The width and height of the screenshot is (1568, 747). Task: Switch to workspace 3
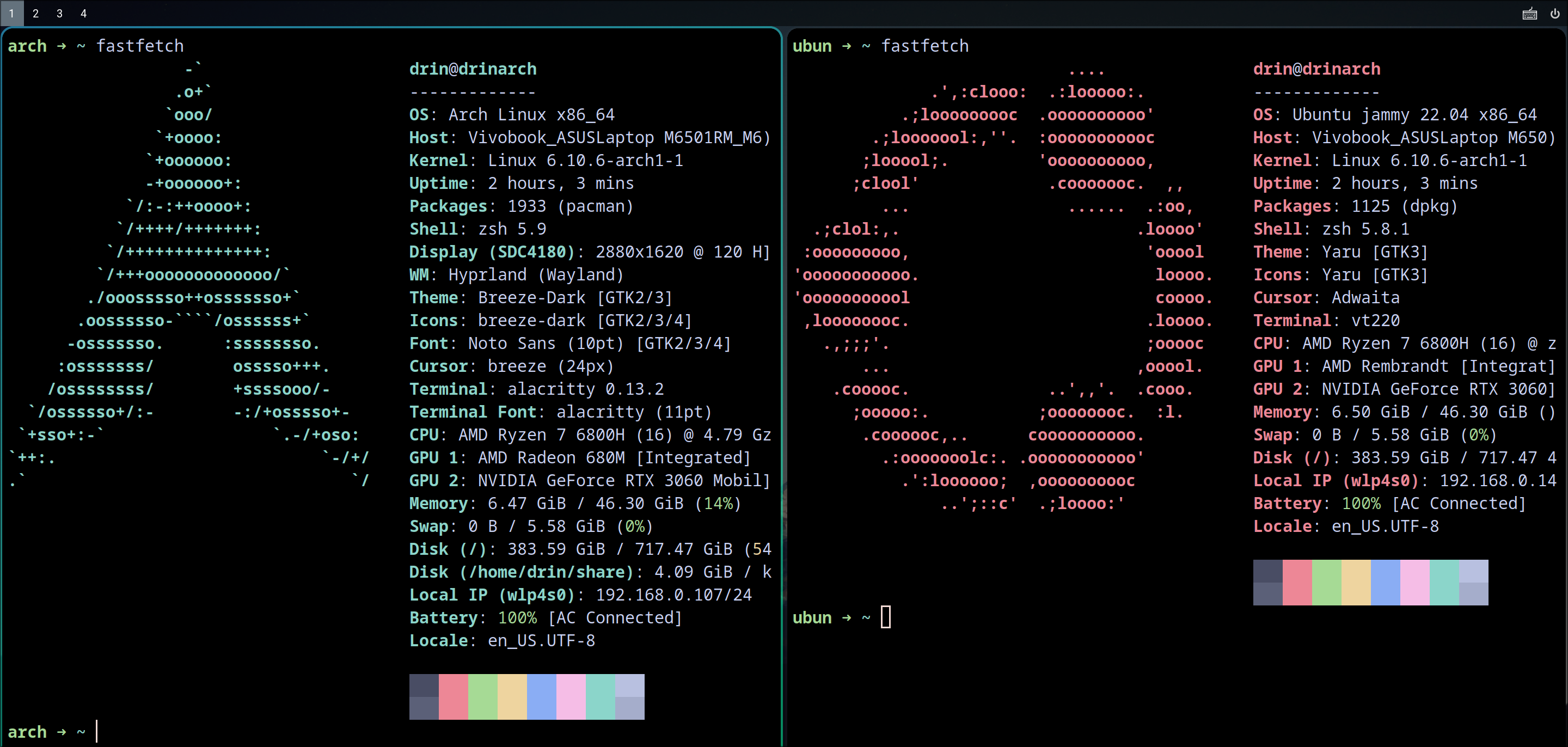point(60,14)
